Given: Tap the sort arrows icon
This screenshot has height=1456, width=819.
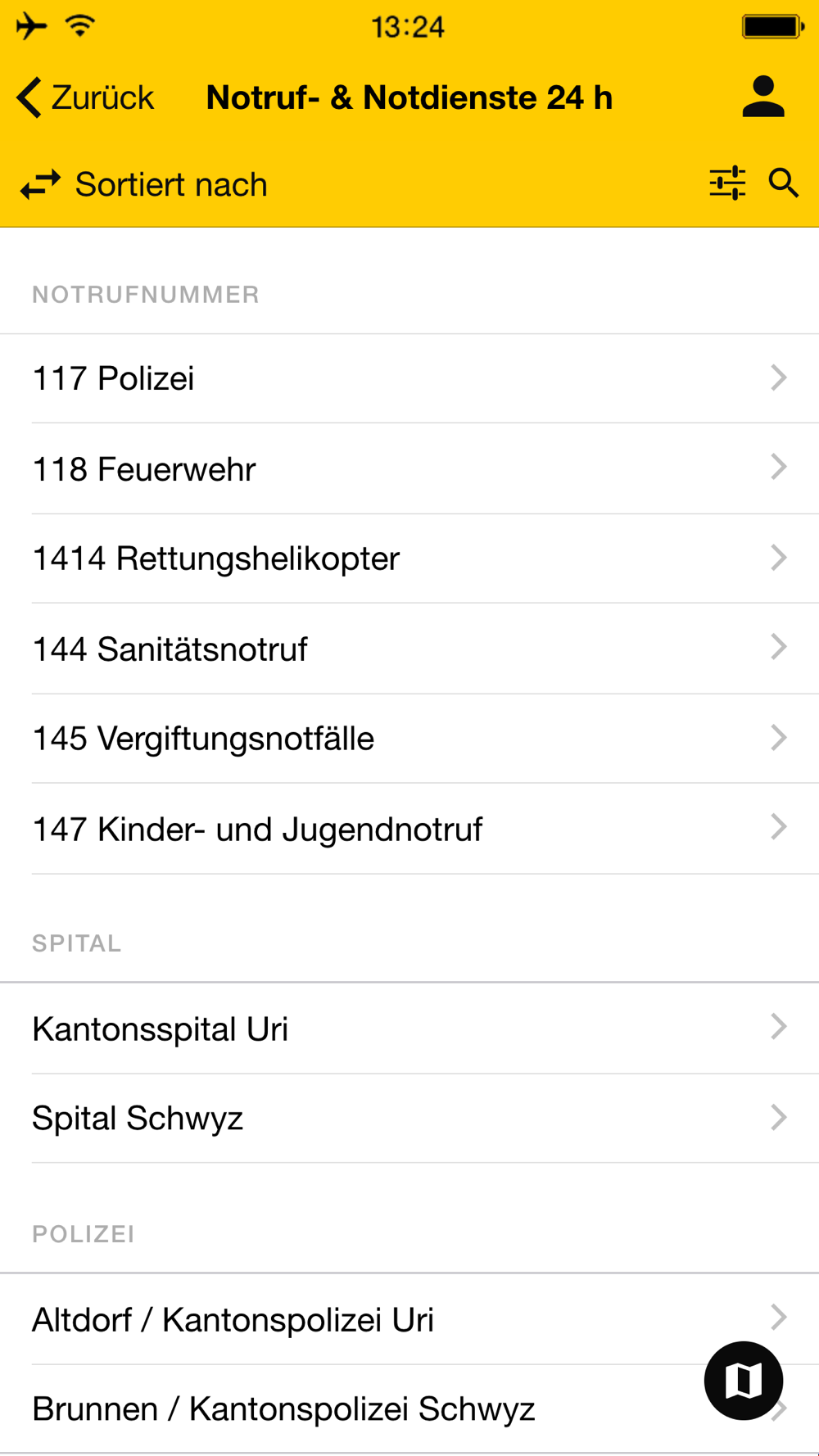Looking at the screenshot, I should pyautogui.click(x=41, y=184).
